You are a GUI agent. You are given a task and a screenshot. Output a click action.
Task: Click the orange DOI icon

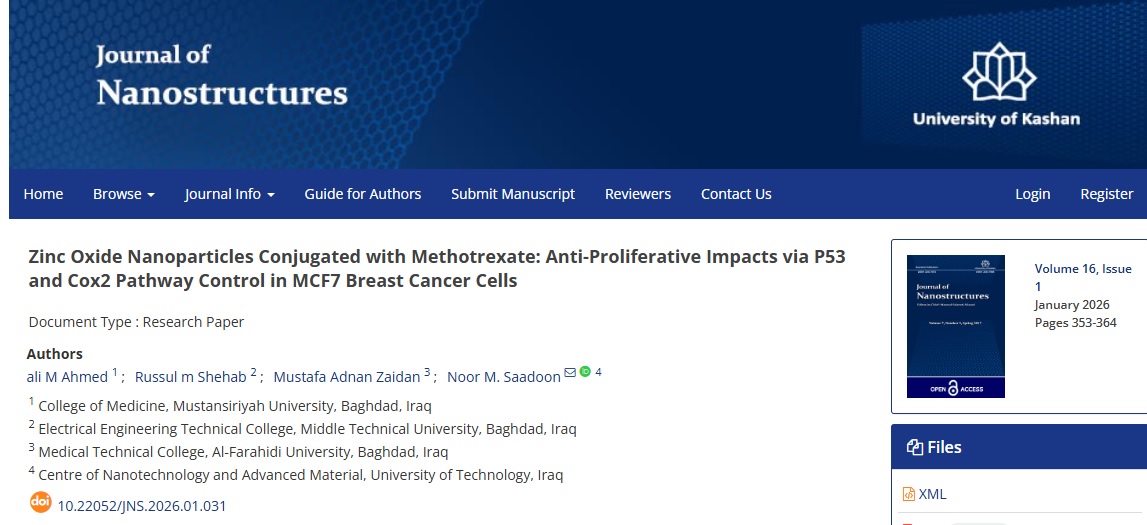[40, 503]
